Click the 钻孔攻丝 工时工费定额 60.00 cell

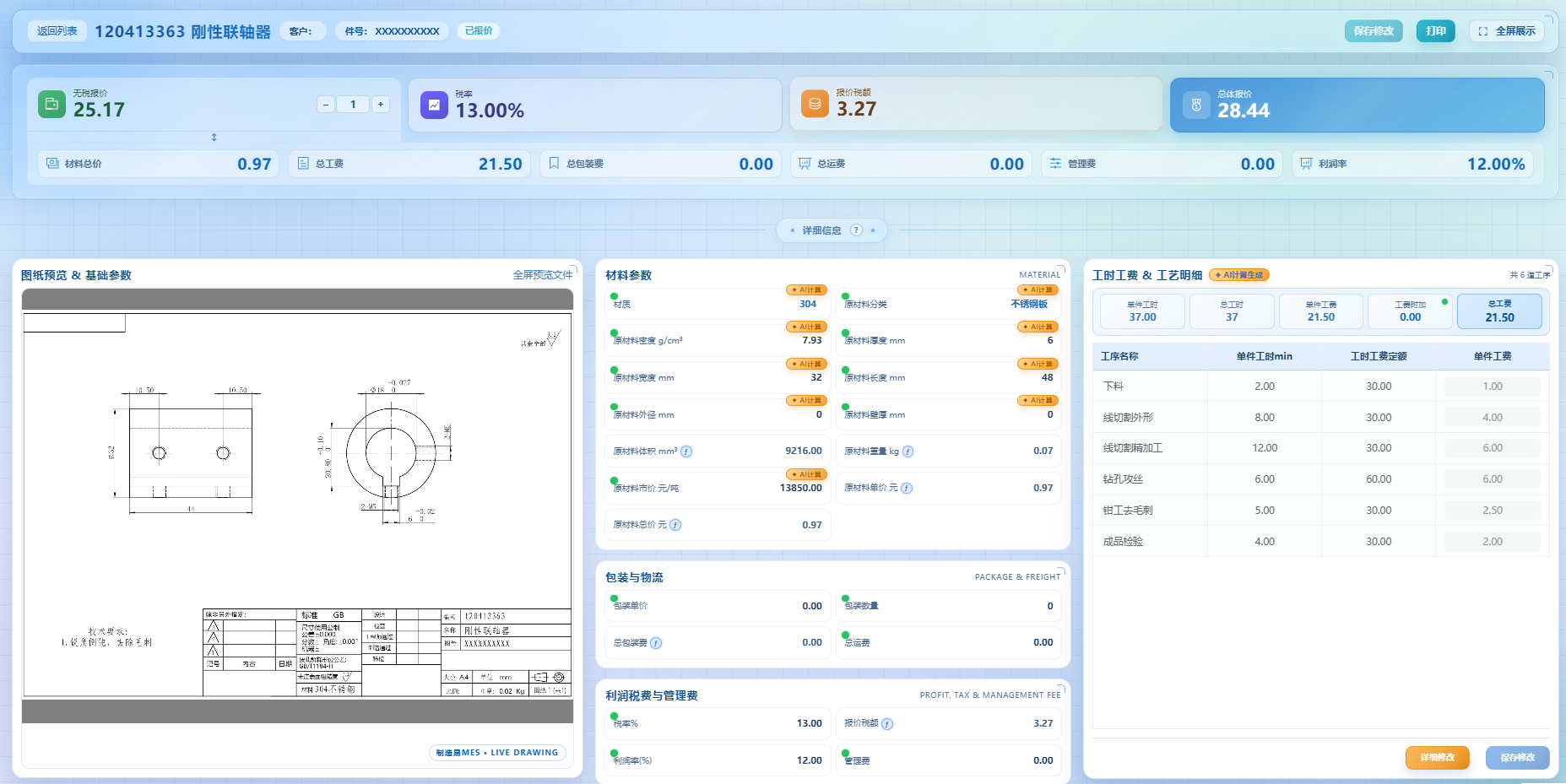click(x=1379, y=479)
